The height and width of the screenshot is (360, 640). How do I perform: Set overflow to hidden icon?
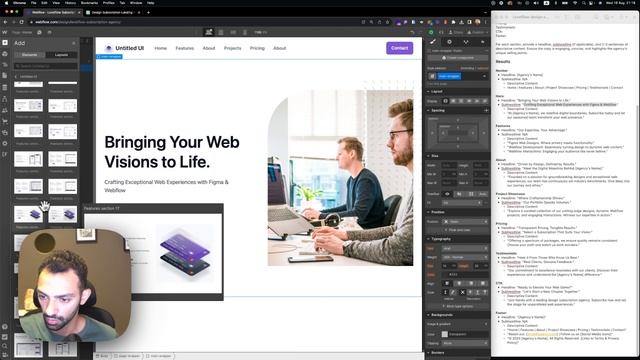(x=459, y=194)
